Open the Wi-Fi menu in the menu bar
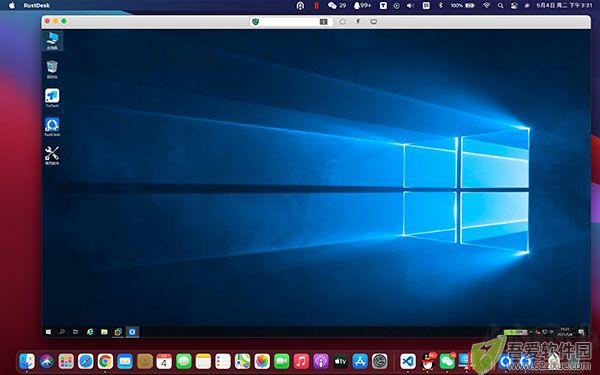This screenshot has height=375, width=600. coord(486,5)
